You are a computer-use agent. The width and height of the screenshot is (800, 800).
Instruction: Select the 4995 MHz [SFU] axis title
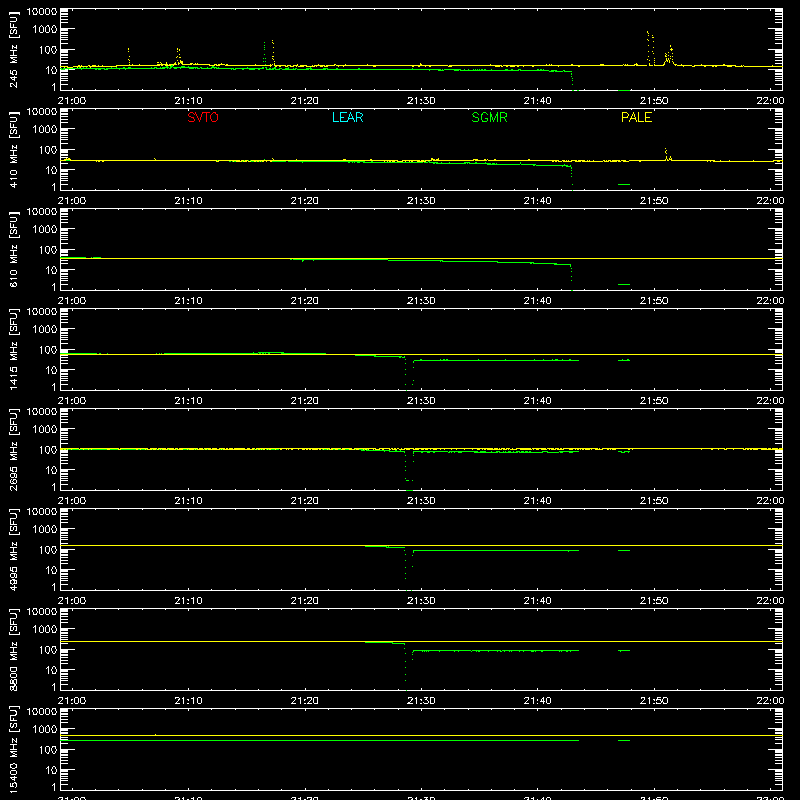[14, 549]
